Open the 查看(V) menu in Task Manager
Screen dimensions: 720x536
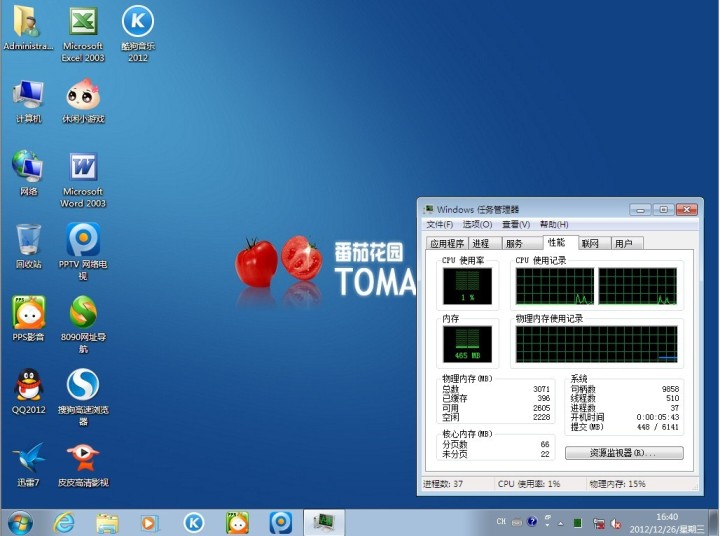[516, 225]
